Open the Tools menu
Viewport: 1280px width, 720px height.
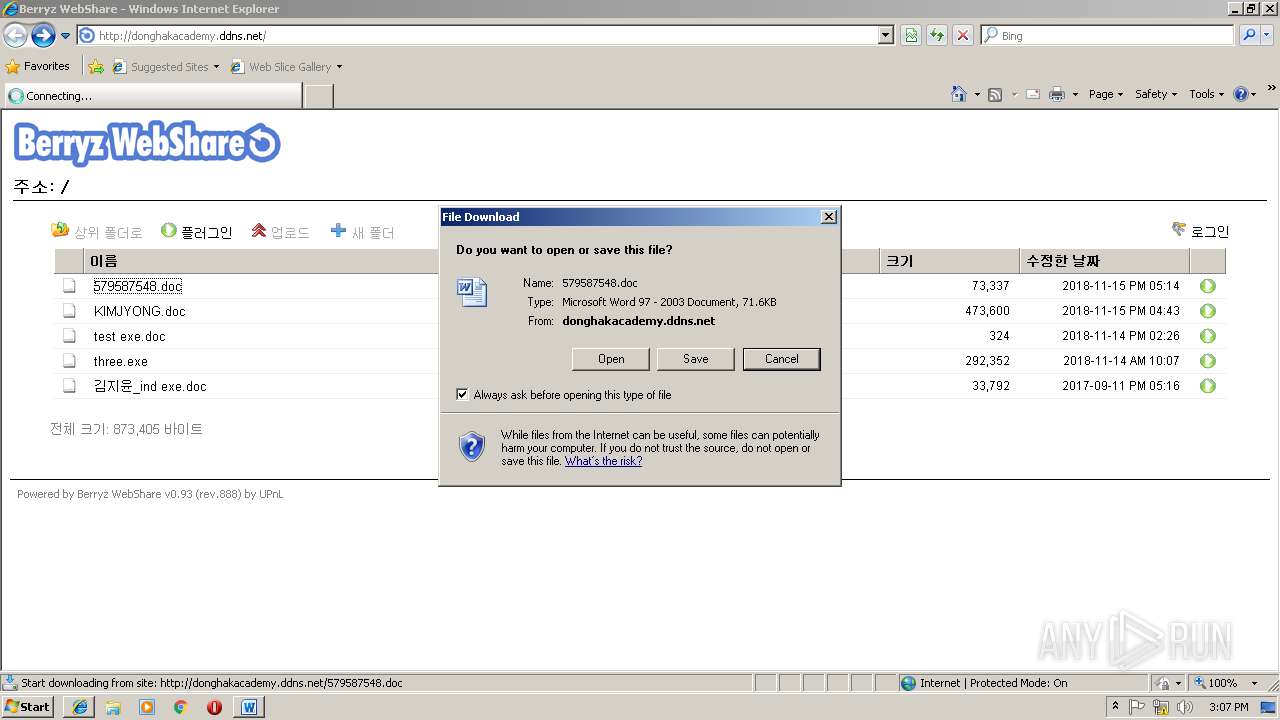1207,94
